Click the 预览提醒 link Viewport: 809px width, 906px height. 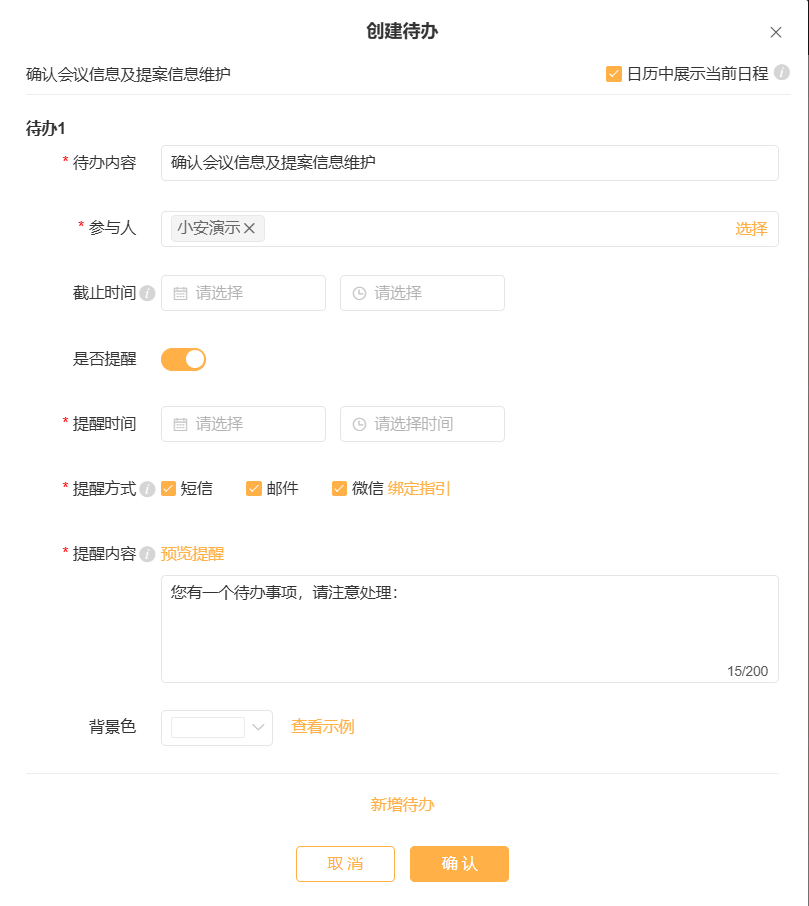coord(192,554)
